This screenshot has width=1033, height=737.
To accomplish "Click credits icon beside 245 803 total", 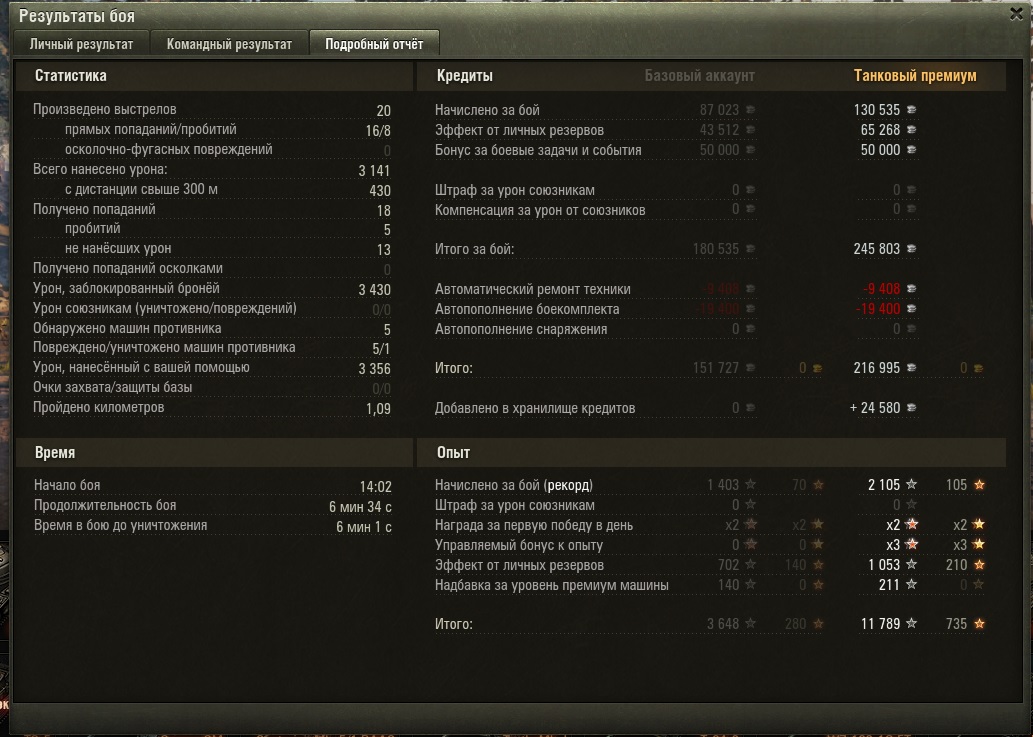I will click(912, 249).
